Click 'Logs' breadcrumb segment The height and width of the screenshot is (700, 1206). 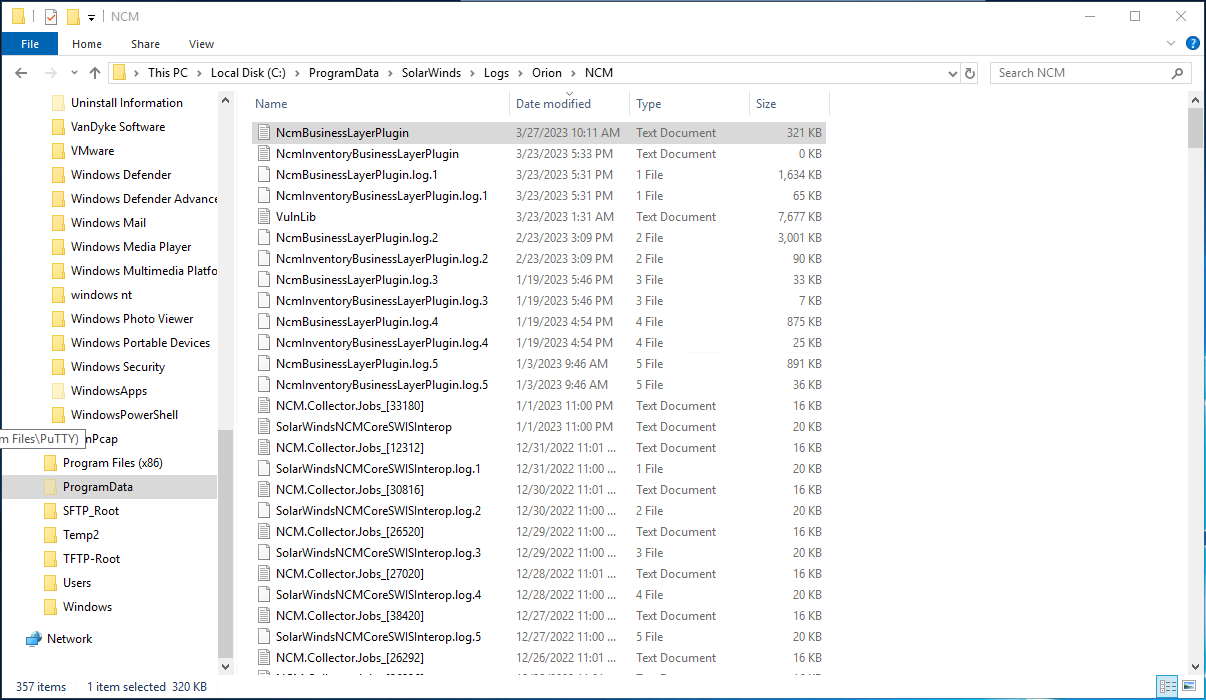click(x=496, y=73)
